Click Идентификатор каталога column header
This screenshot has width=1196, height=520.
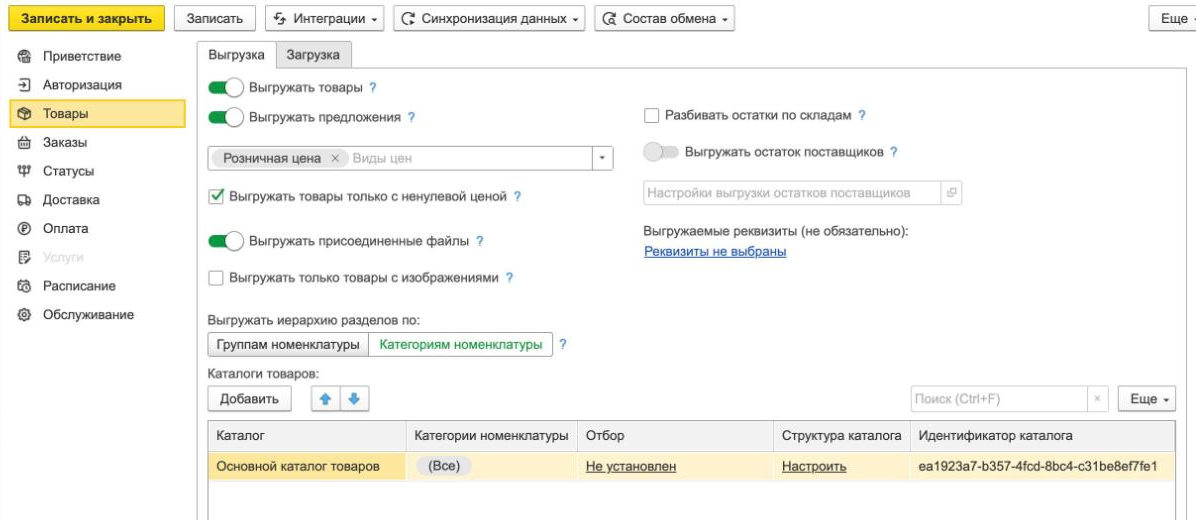[1043, 436]
